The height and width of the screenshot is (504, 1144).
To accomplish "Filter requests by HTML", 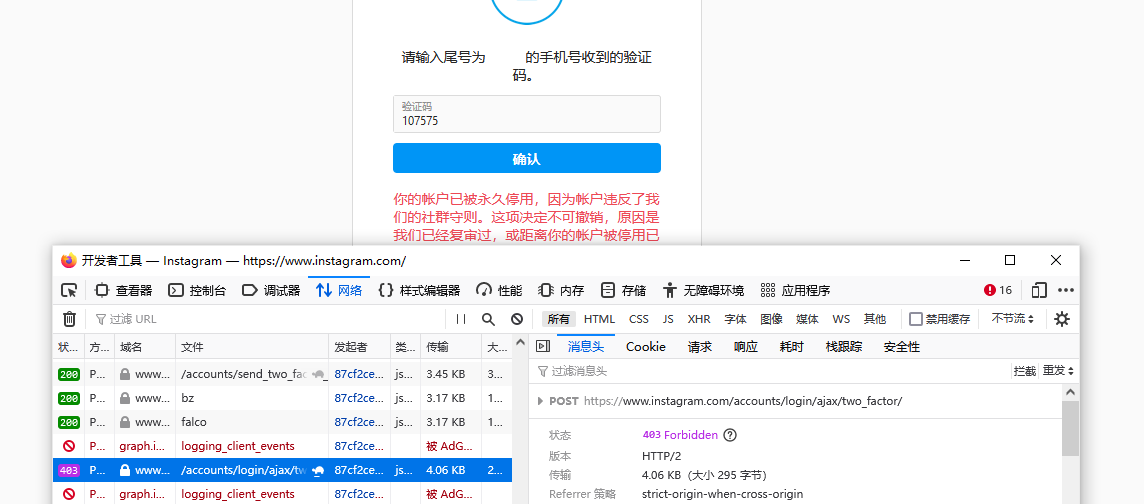I will click(600, 319).
